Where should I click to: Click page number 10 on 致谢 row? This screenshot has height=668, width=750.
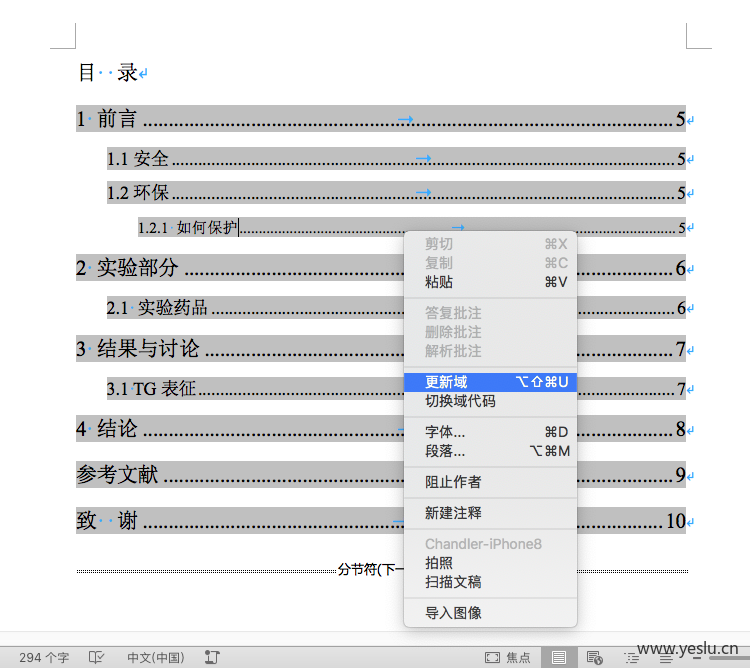676,521
